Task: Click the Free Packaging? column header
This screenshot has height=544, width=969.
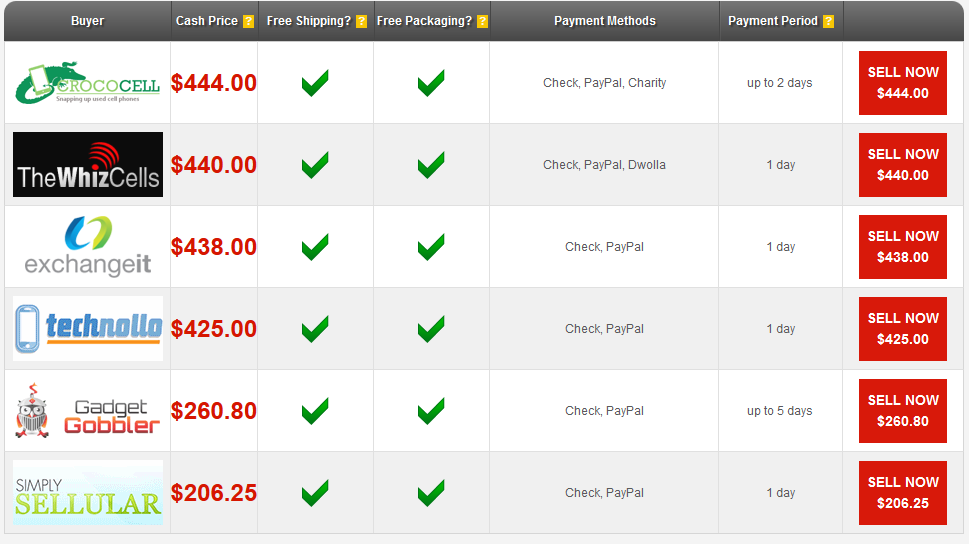Action: (432, 21)
